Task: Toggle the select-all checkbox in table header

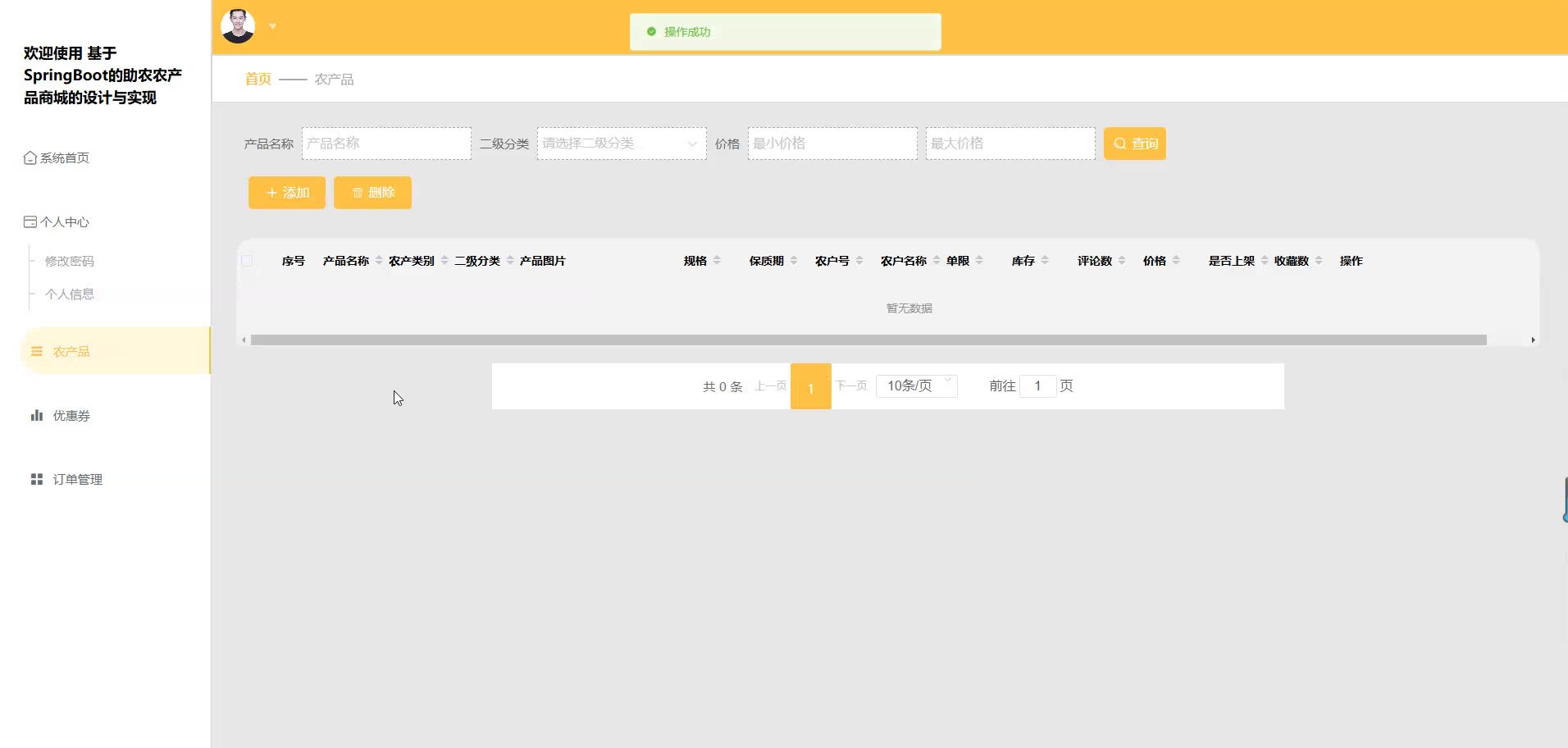Action: click(247, 261)
